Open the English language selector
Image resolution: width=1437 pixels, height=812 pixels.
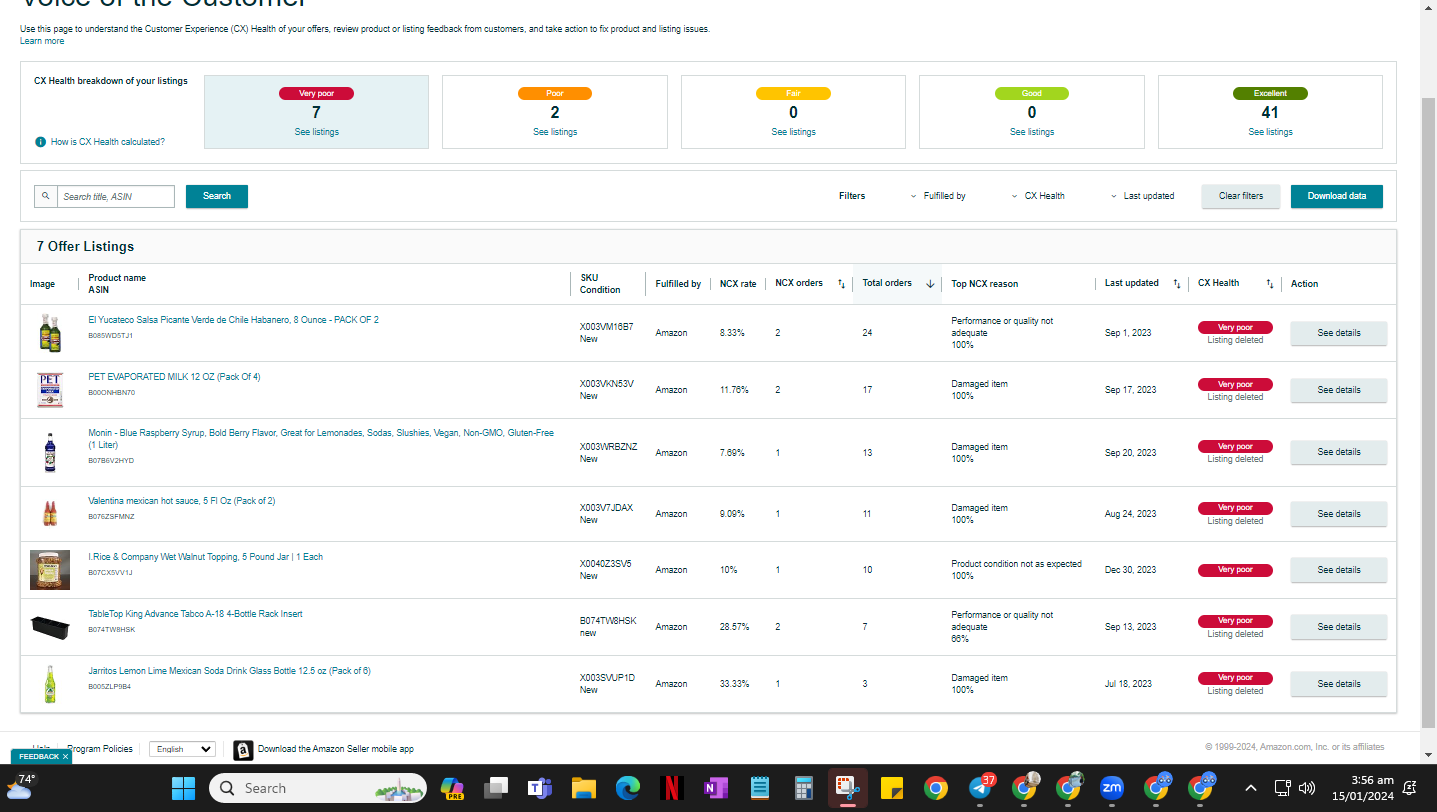[182, 749]
